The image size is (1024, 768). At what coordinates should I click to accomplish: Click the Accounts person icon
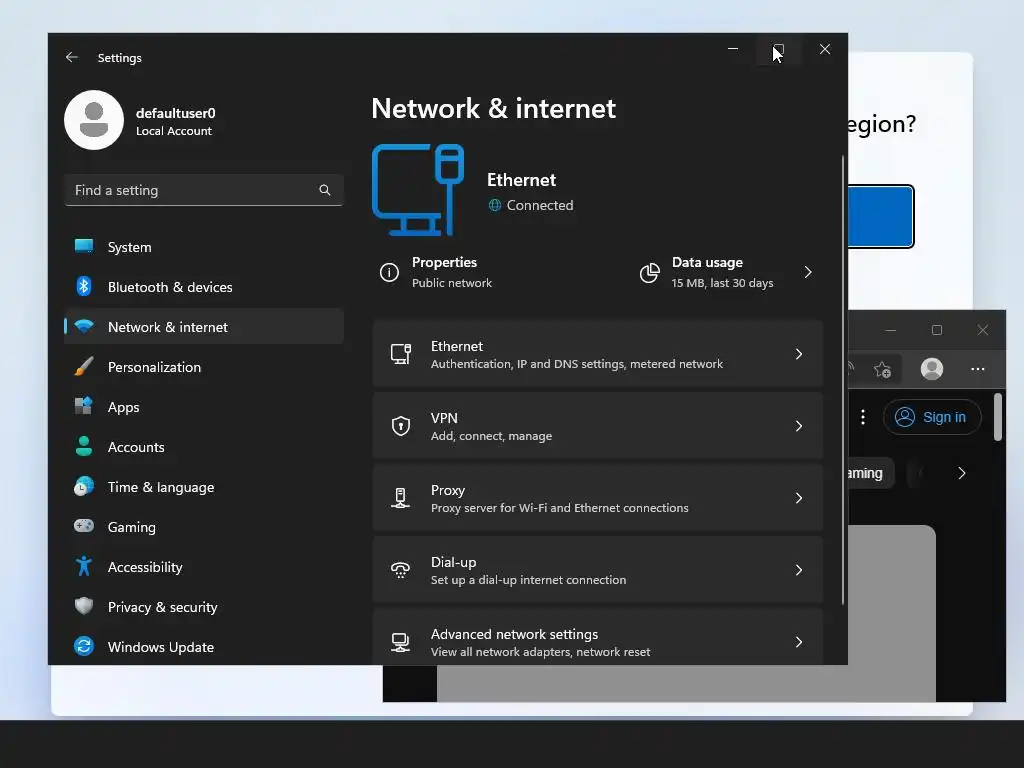tap(84, 446)
